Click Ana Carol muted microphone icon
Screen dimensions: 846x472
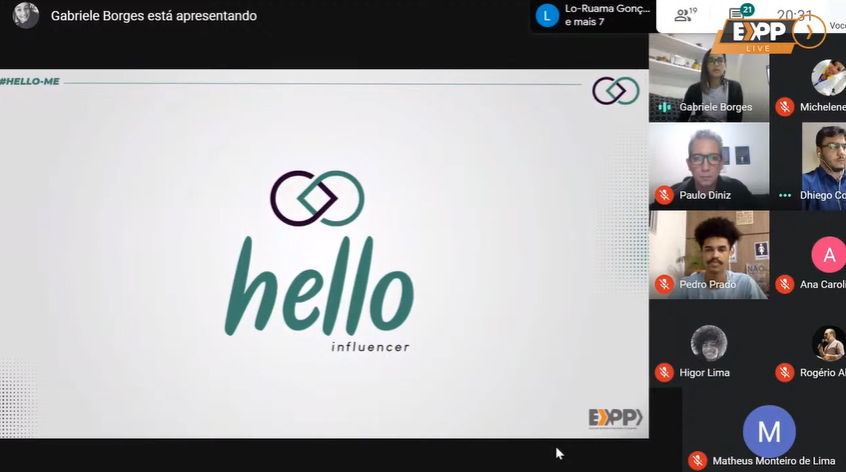pyautogui.click(x=784, y=284)
